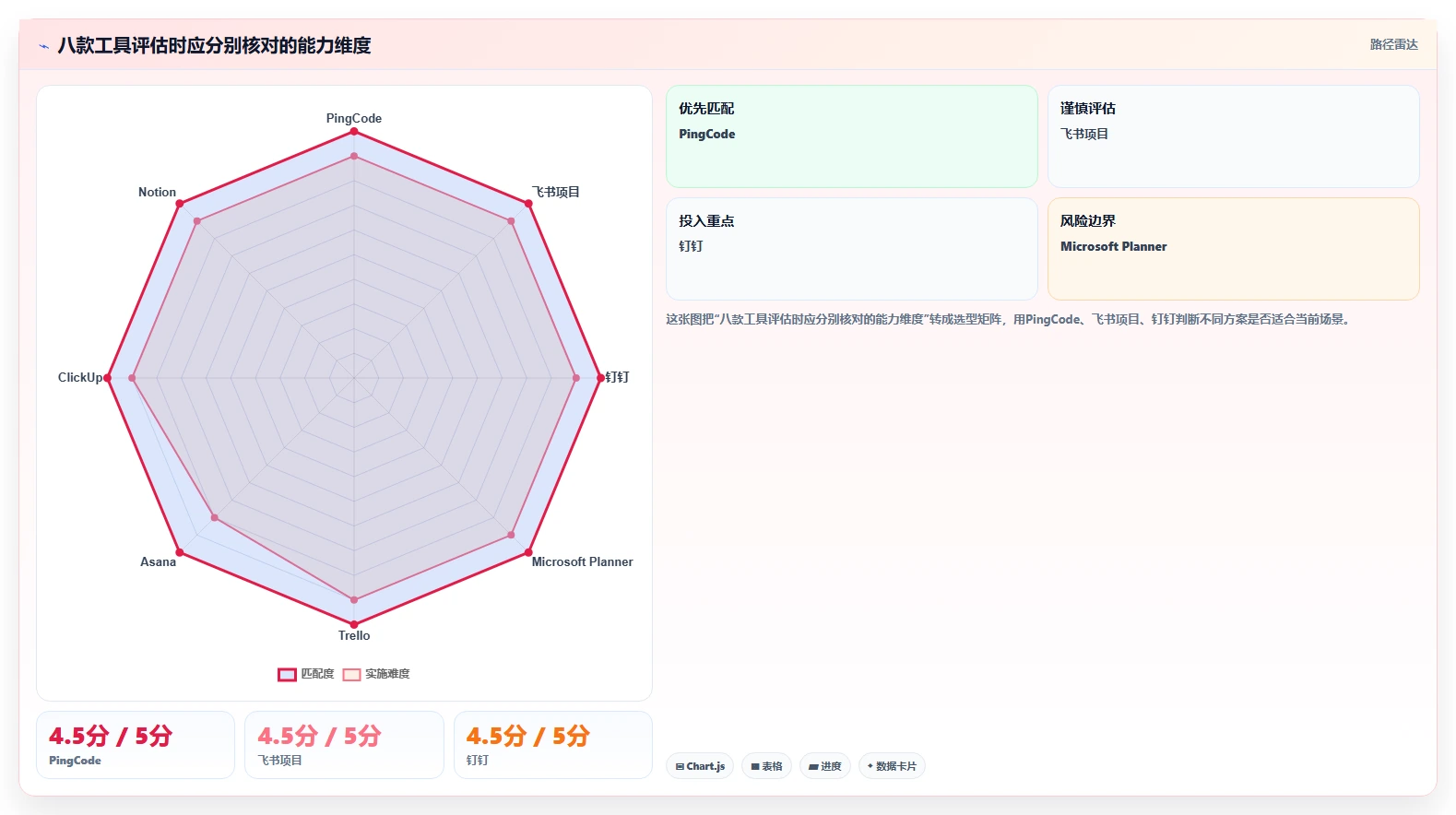The height and width of the screenshot is (815, 1456).
Task: Click the 钉钉 axis label on radar
Action: pos(617,377)
